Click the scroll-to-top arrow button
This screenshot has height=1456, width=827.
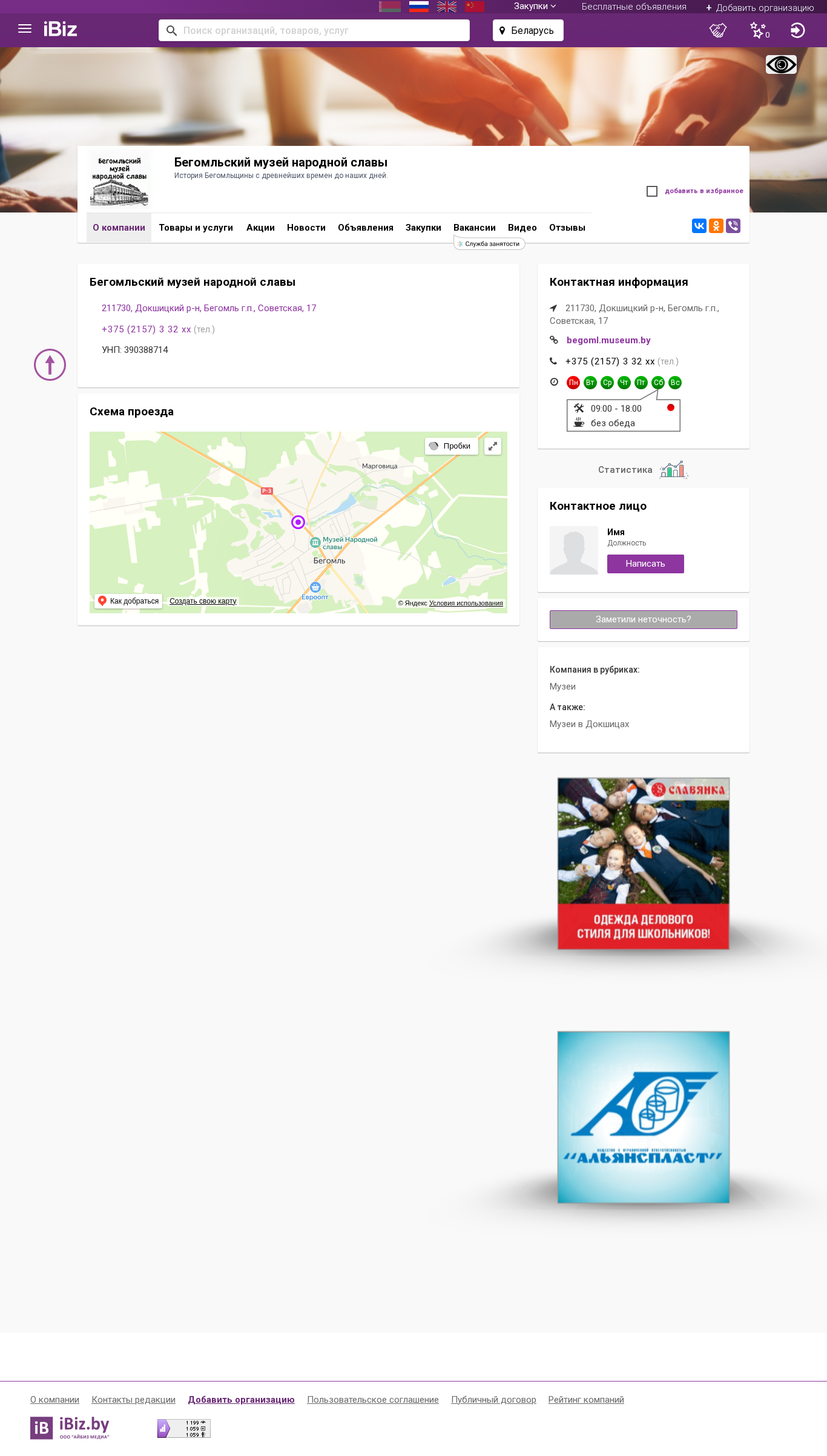coord(50,365)
